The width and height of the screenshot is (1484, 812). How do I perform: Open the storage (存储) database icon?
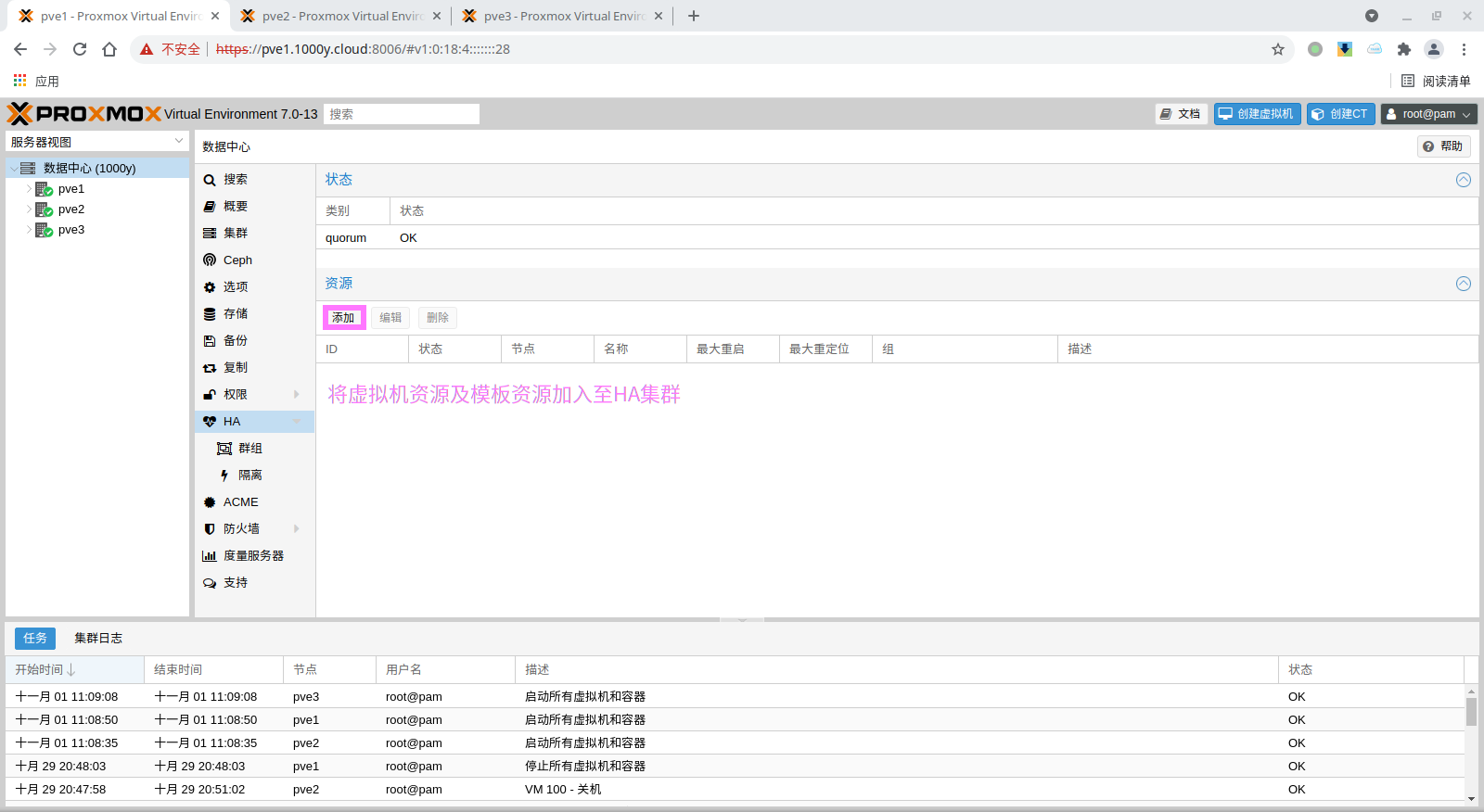pos(210,314)
